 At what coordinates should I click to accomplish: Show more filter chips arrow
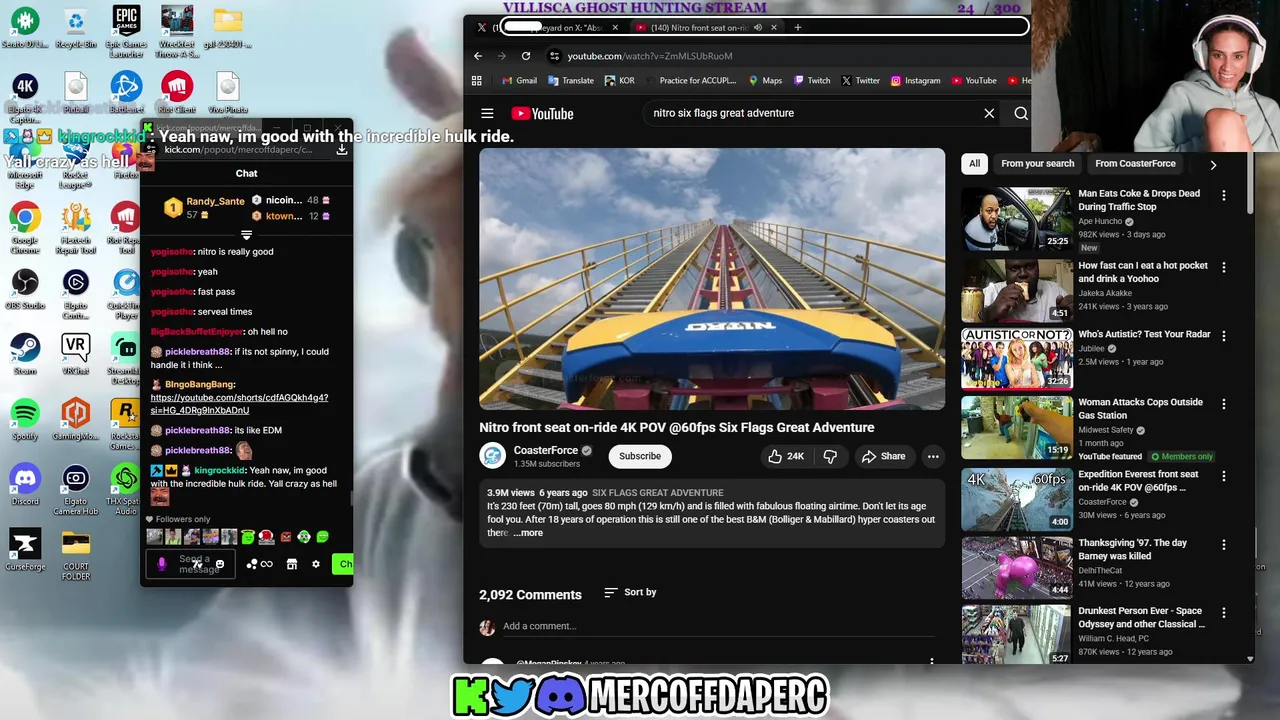coord(1213,164)
